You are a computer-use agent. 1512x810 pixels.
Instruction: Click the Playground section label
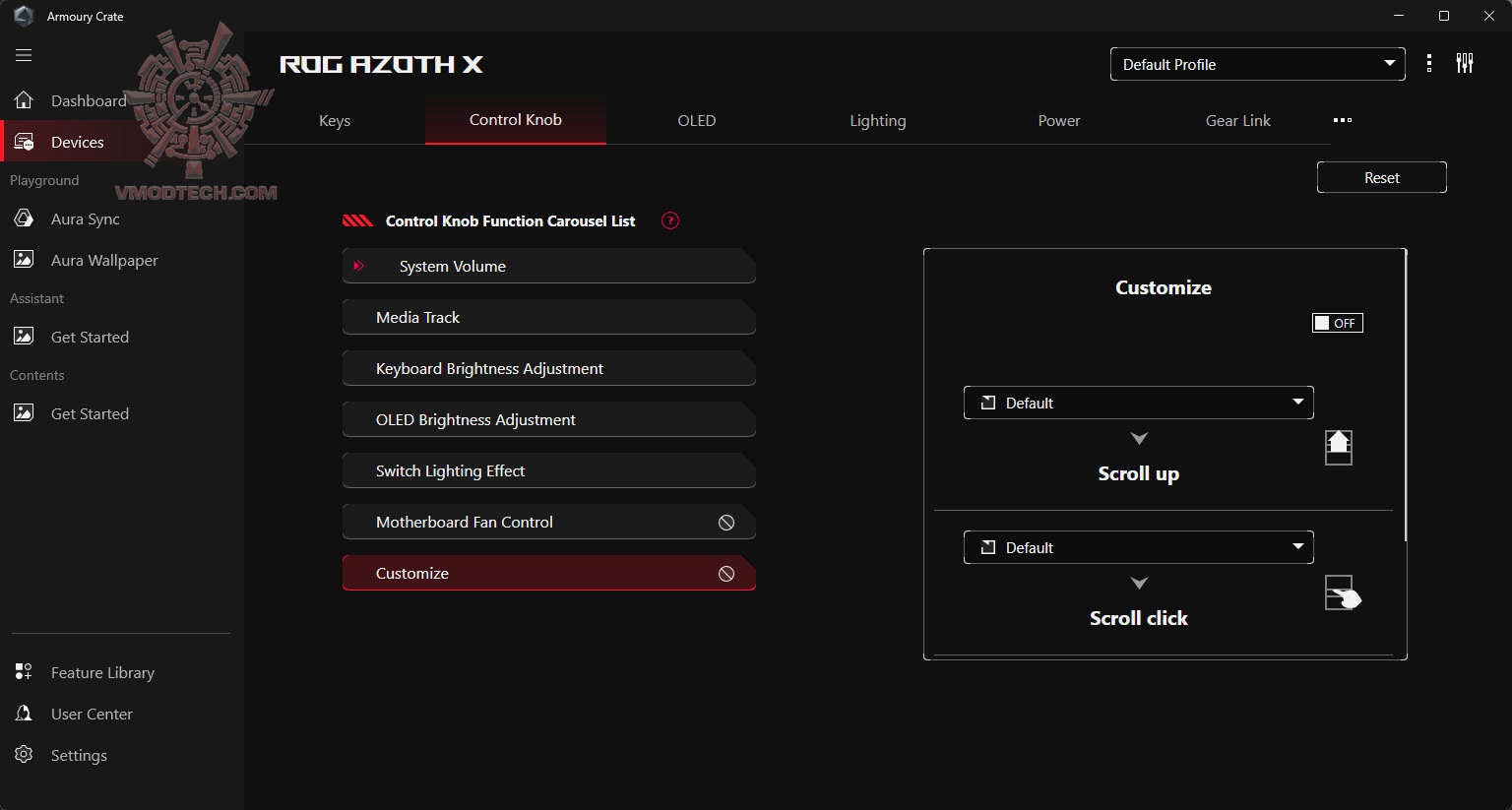pyautogui.click(x=44, y=180)
